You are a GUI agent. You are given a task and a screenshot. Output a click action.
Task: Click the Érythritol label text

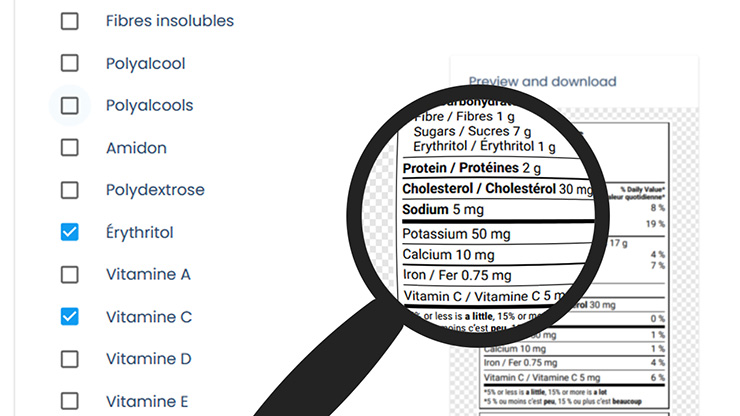click(140, 232)
